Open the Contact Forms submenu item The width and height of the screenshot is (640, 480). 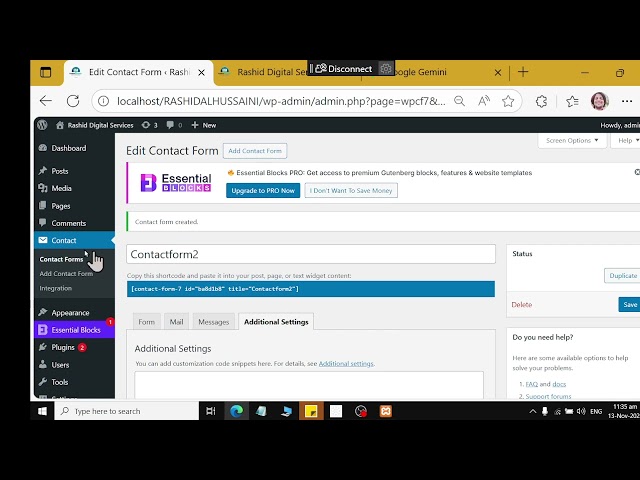point(61,259)
